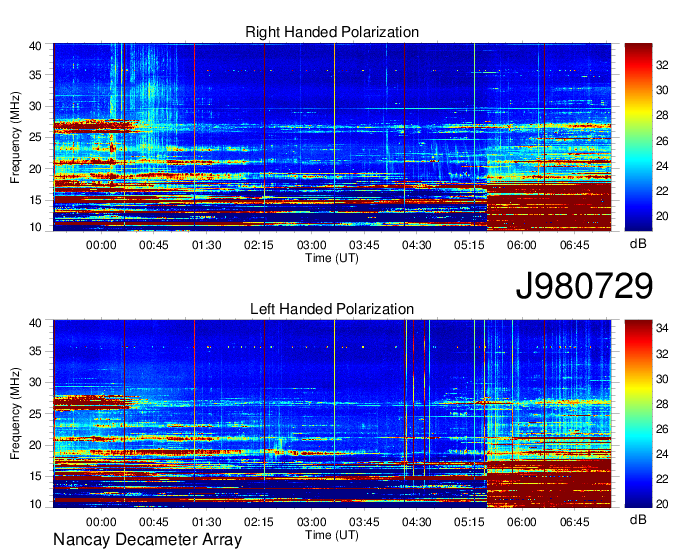Image resolution: width=680 pixels, height=552 pixels.
Task: Click the 06:45 time tick under top plot
Action: [x=574, y=245]
